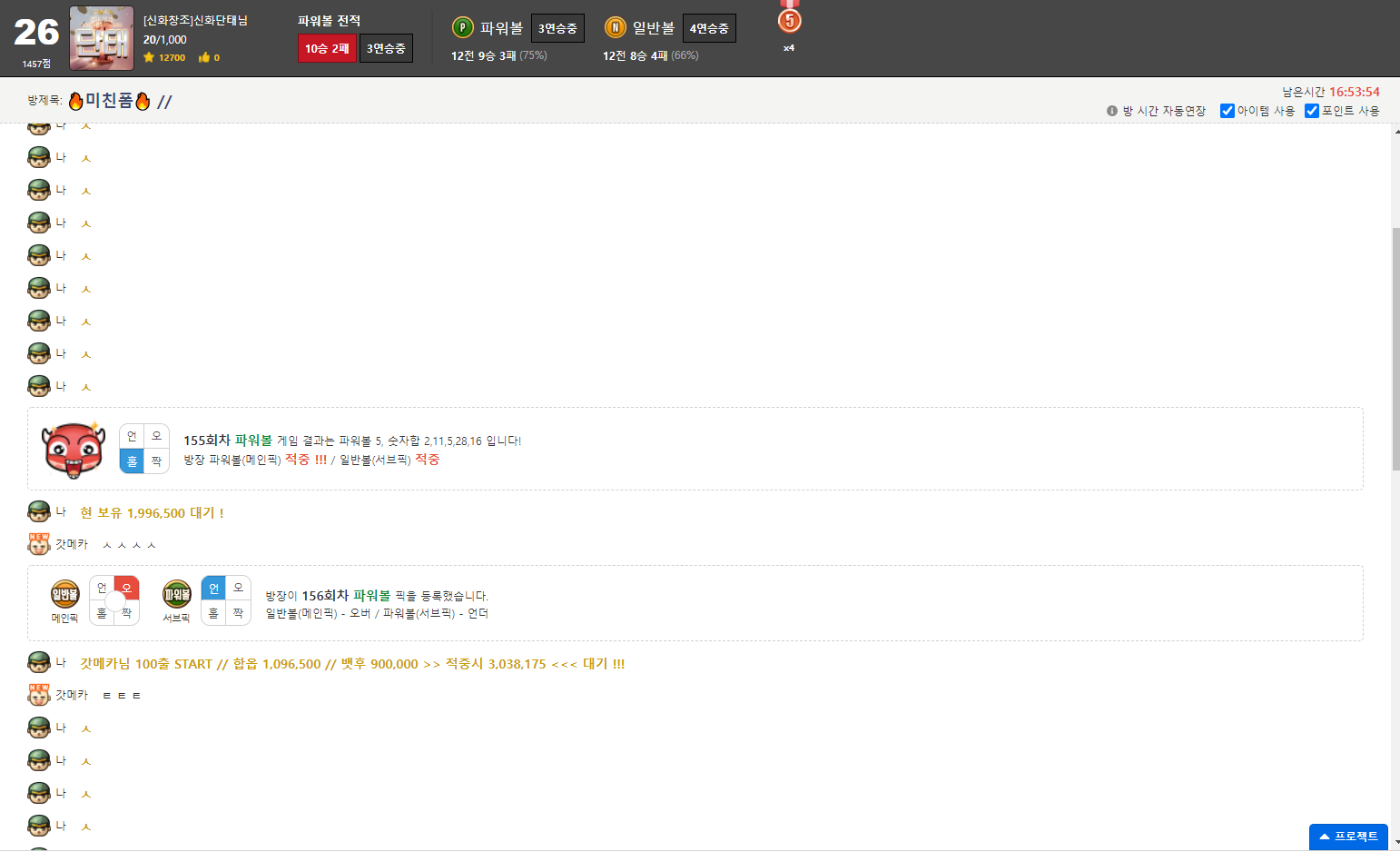Viewport: 1400px width, 852px height.
Task: Click the info icon beside 방 시간 자동연장
Action: coord(1112,111)
